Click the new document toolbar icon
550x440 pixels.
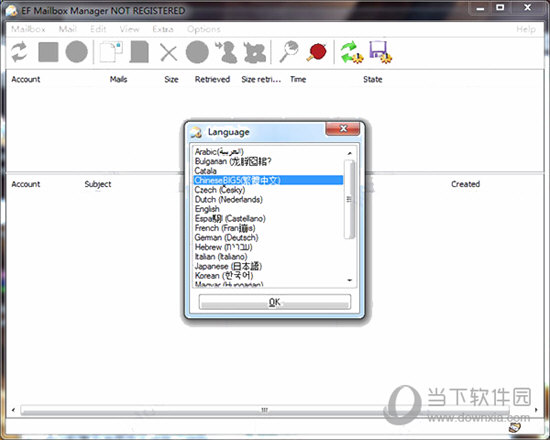pyautogui.click(x=111, y=52)
